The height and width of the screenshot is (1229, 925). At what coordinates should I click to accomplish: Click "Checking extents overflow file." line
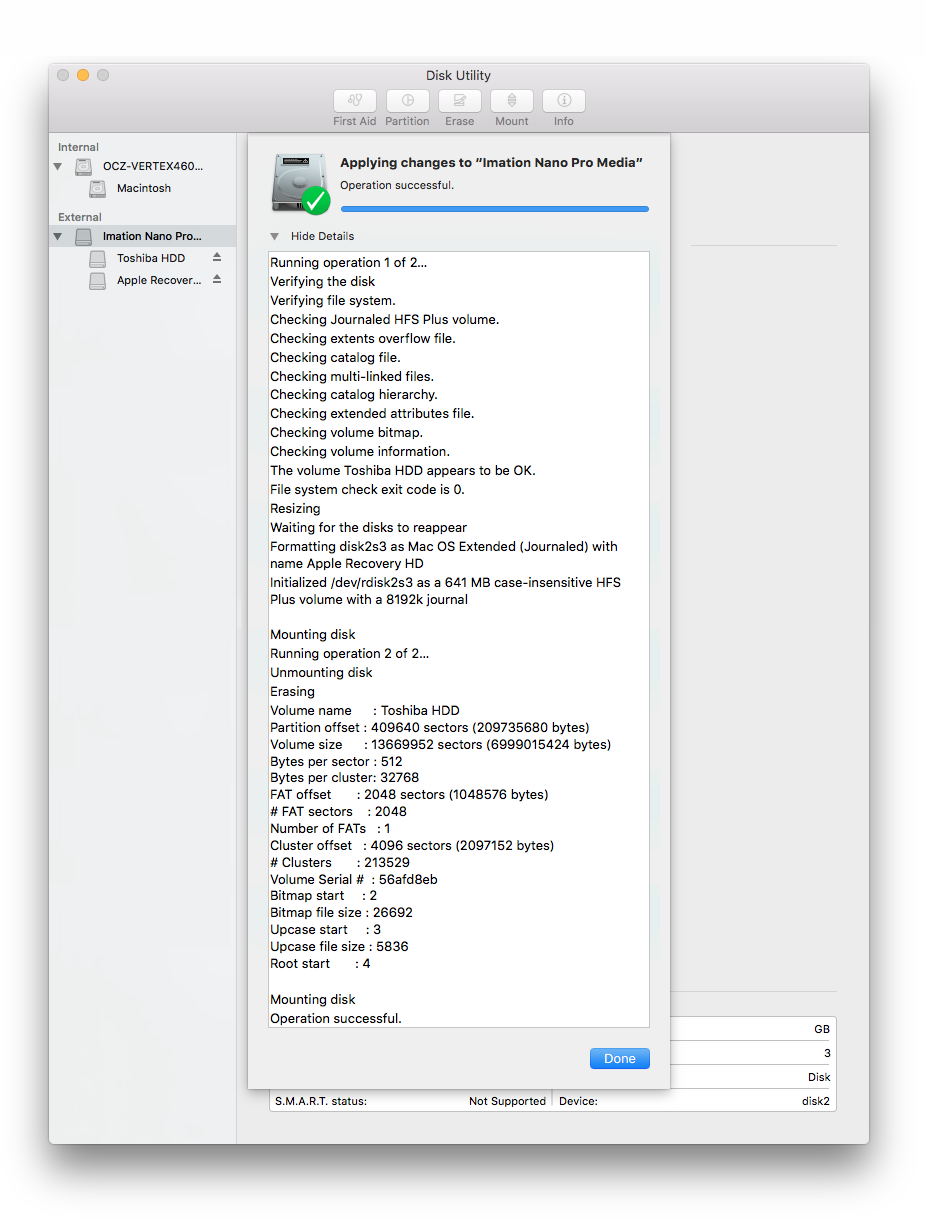363,339
